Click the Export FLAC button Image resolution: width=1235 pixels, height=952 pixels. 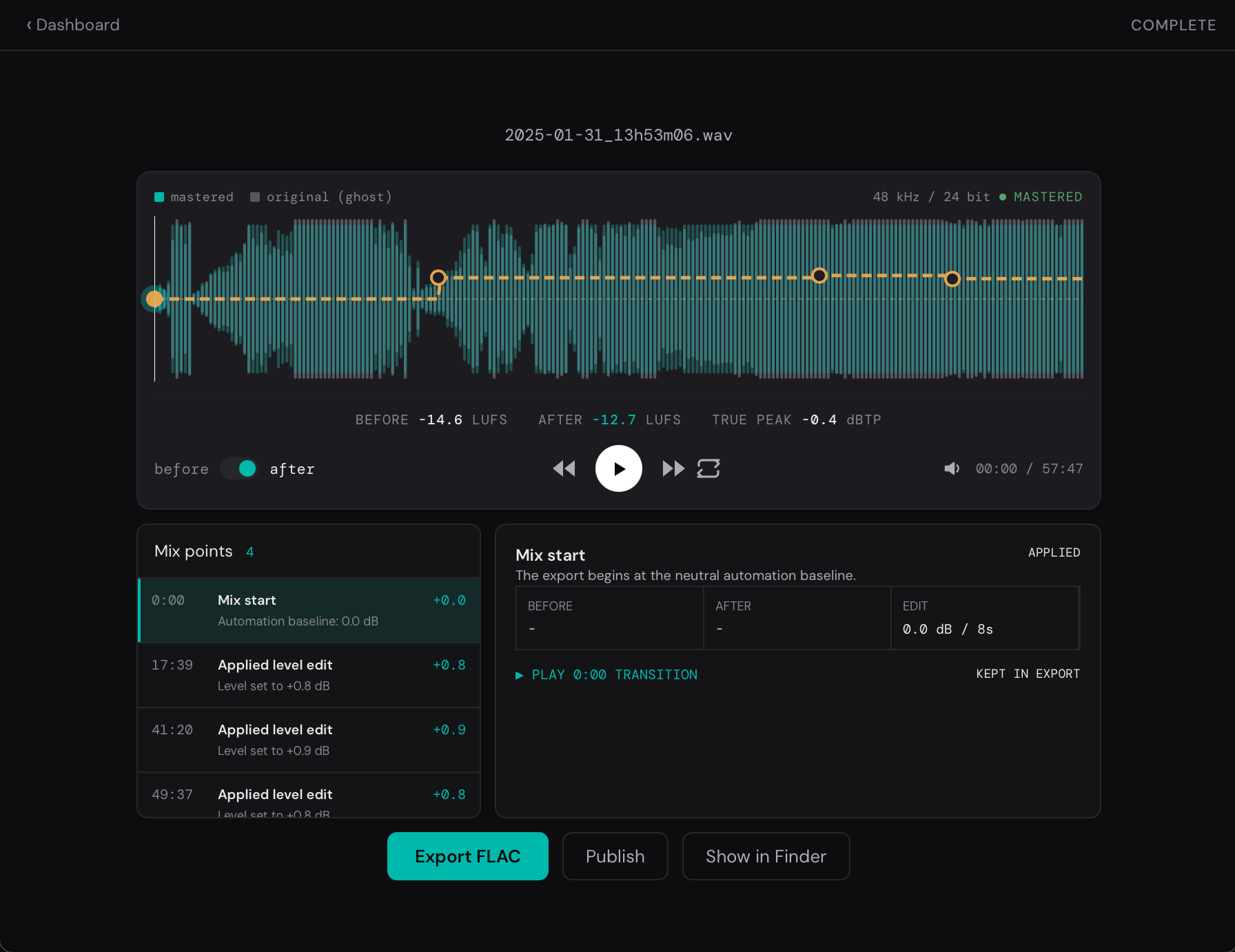click(468, 856)
